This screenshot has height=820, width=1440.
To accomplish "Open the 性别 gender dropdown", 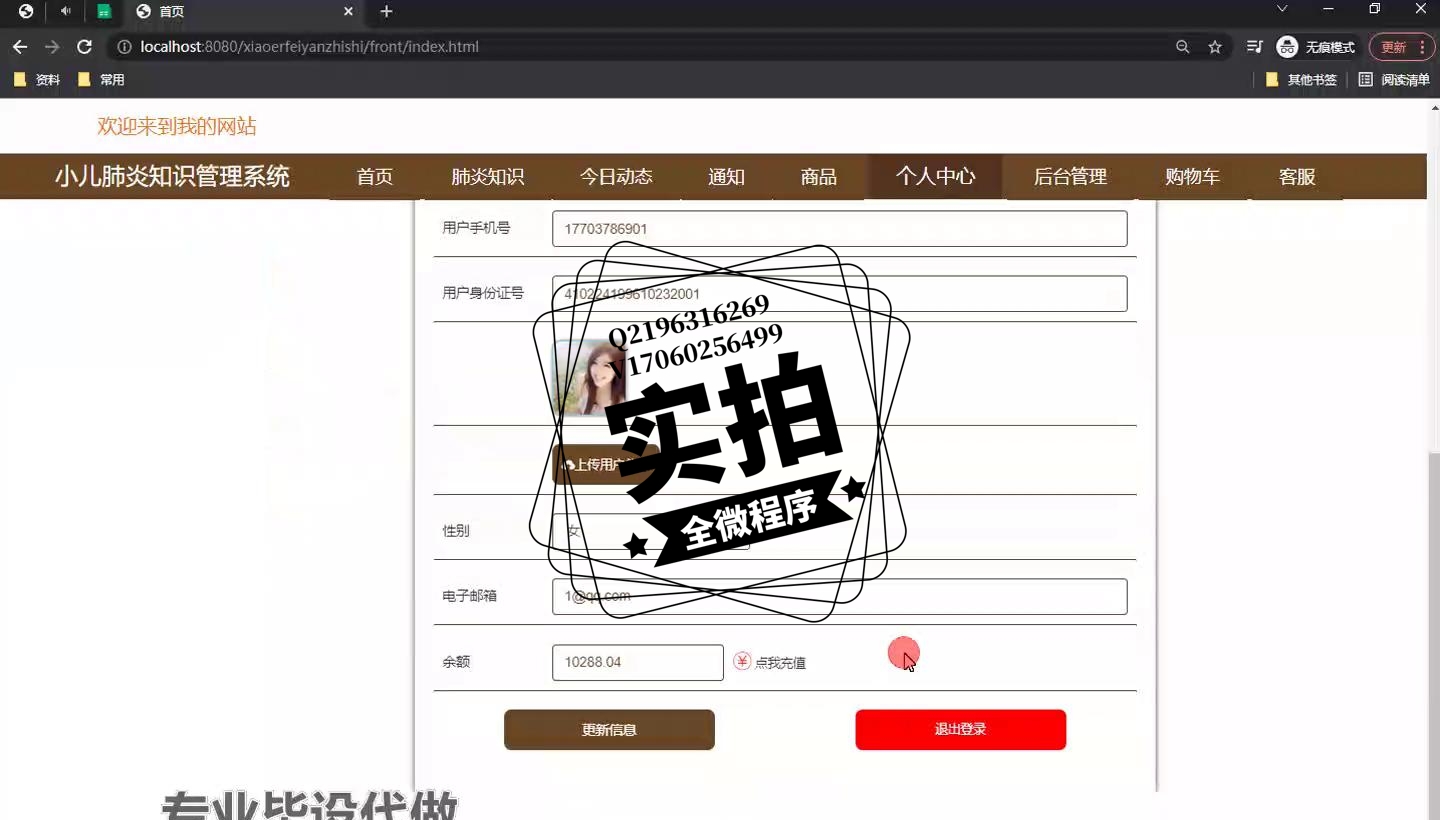I will pos(650,531).
